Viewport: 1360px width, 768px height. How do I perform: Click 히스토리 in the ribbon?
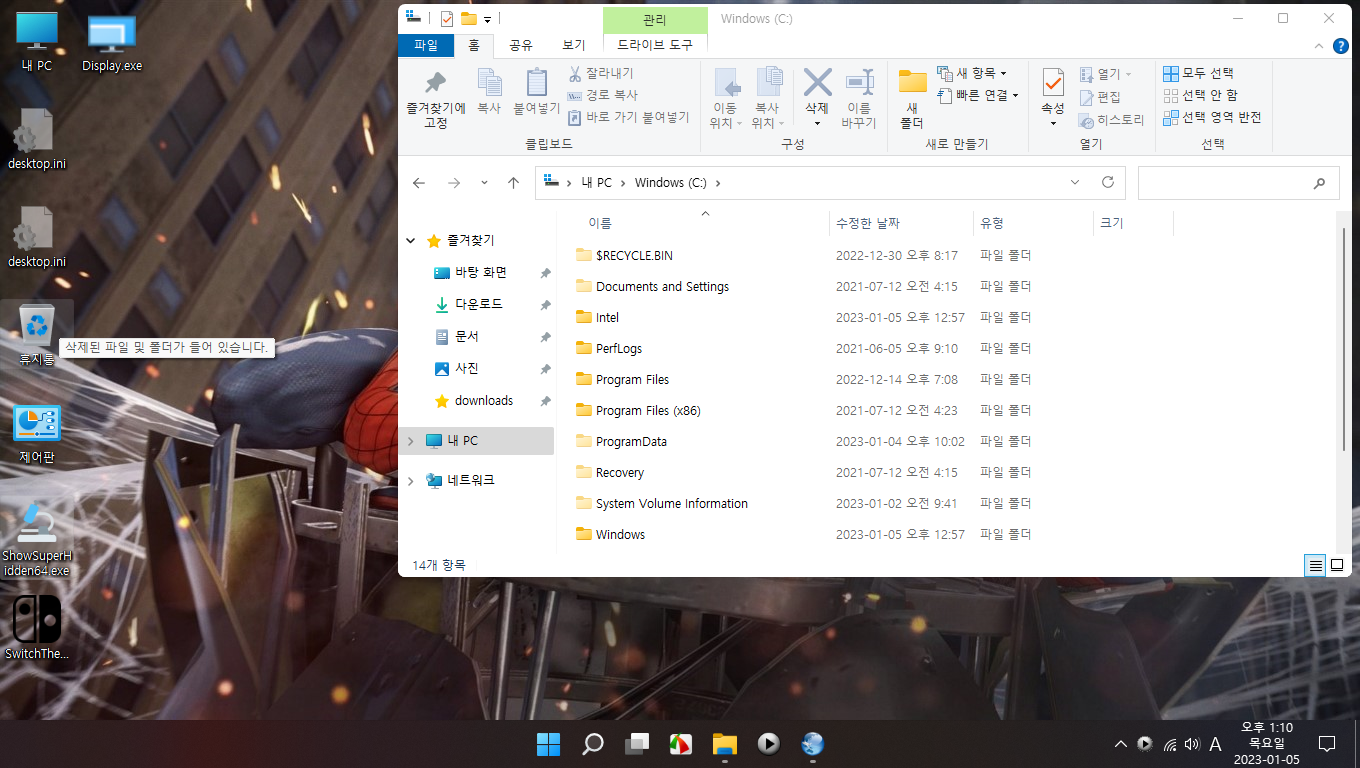point(1112,120)
